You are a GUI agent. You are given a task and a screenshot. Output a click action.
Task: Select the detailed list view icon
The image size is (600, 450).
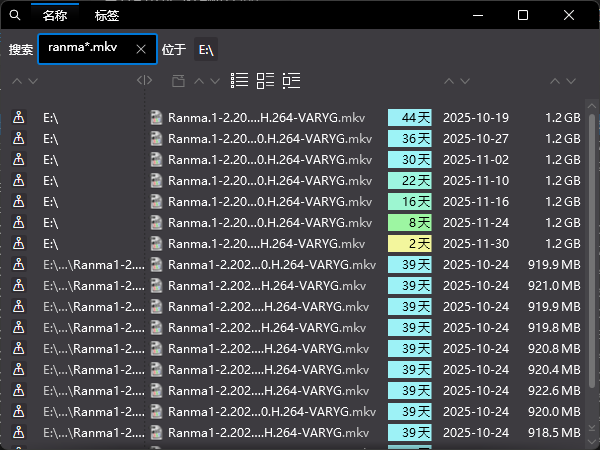pos(239,80)
